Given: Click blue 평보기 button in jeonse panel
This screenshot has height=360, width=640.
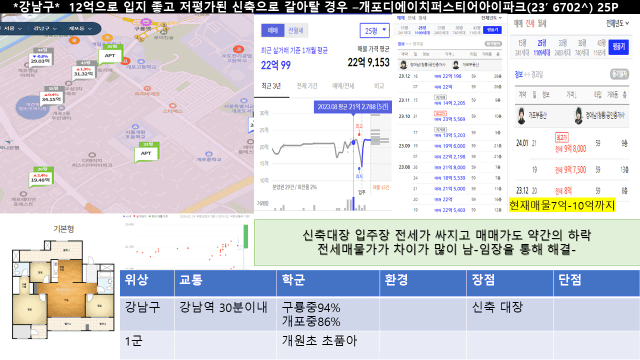Looking at the screenshot, I should coord(618,47).
